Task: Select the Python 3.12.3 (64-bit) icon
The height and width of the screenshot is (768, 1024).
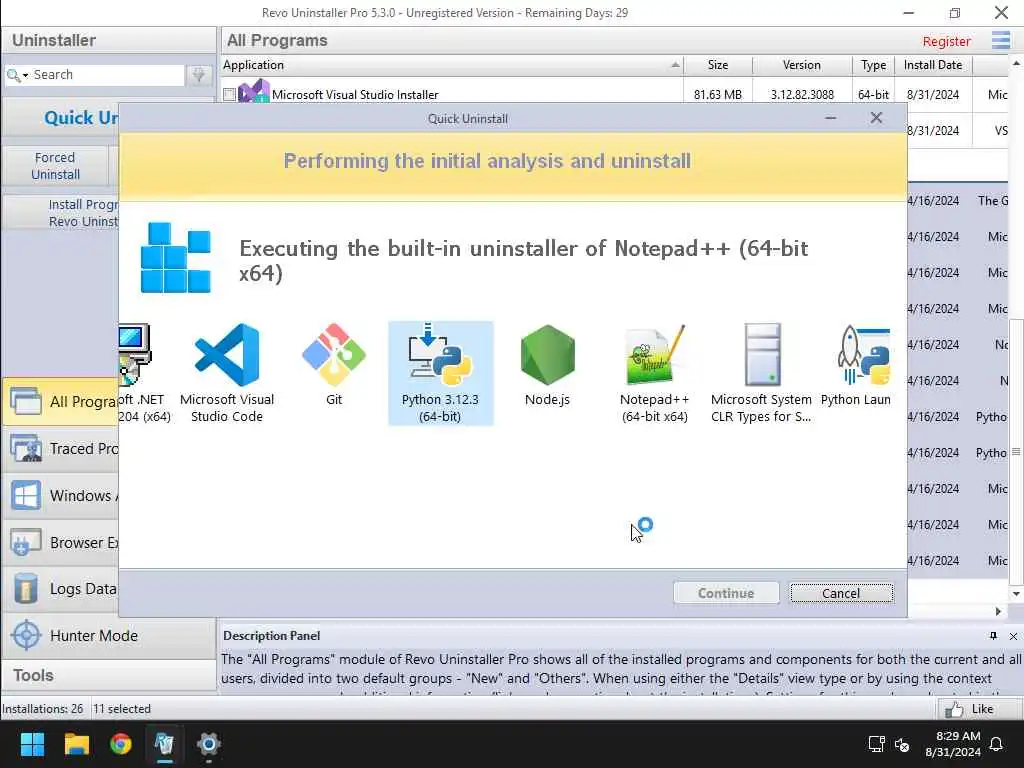Action: click(x=440, y=355)
